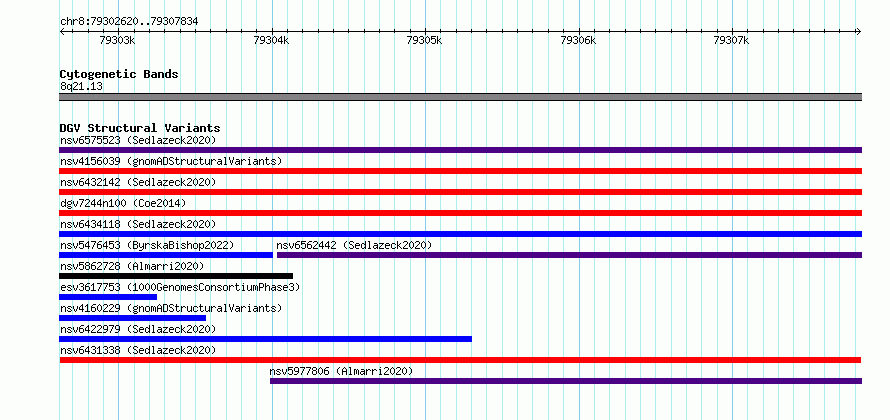The height and width of the screenshot is (420, 890).
Task: Open the nsv5977806 (Almarri2020) label
Action: 341,371
